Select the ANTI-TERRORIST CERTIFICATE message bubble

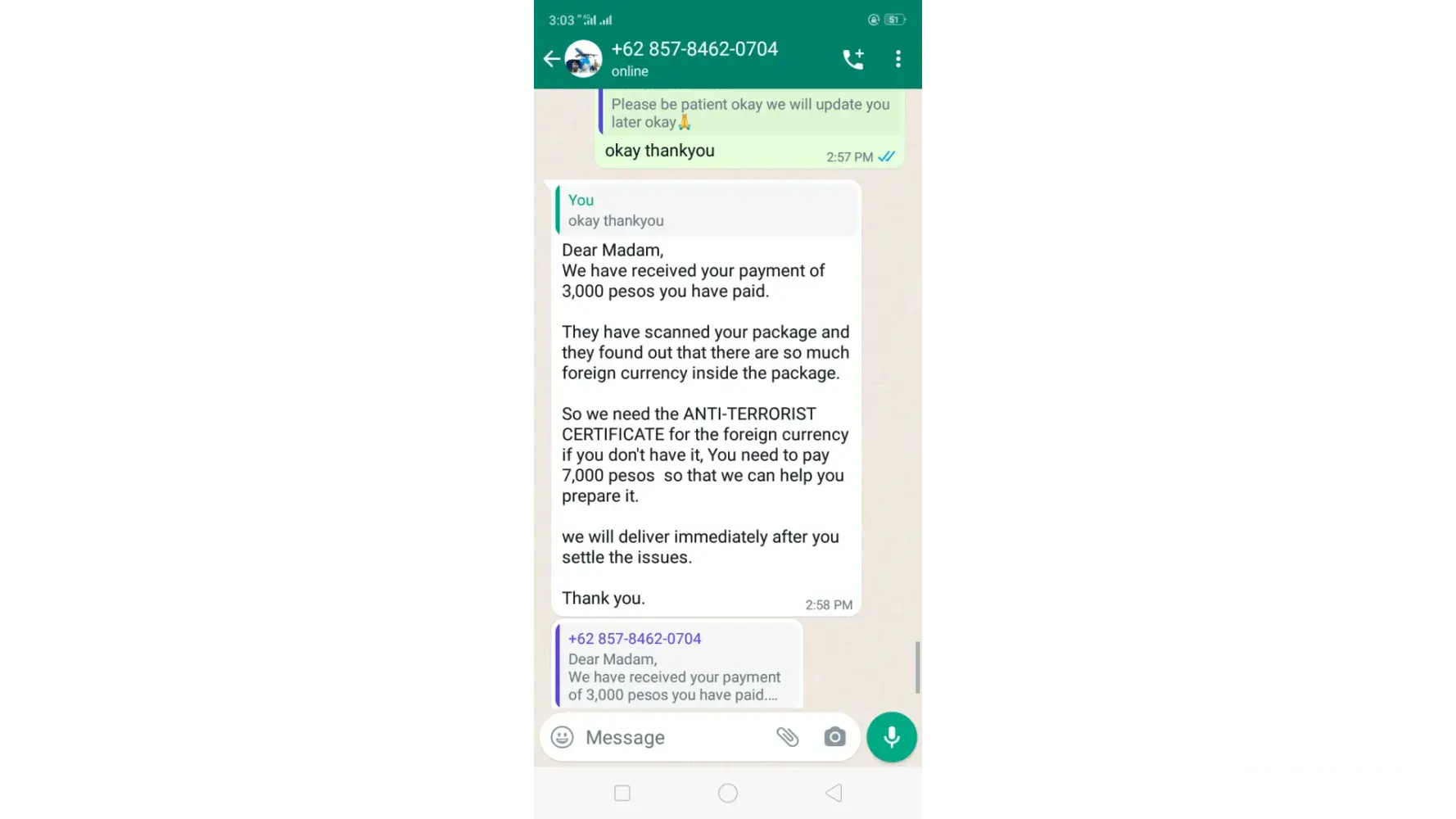click(706, 398)
